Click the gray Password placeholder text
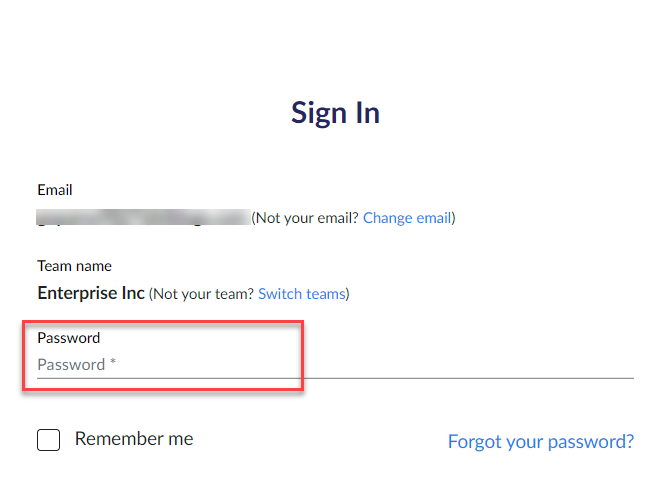The image size is (671, 485). [x=71, y=365]
